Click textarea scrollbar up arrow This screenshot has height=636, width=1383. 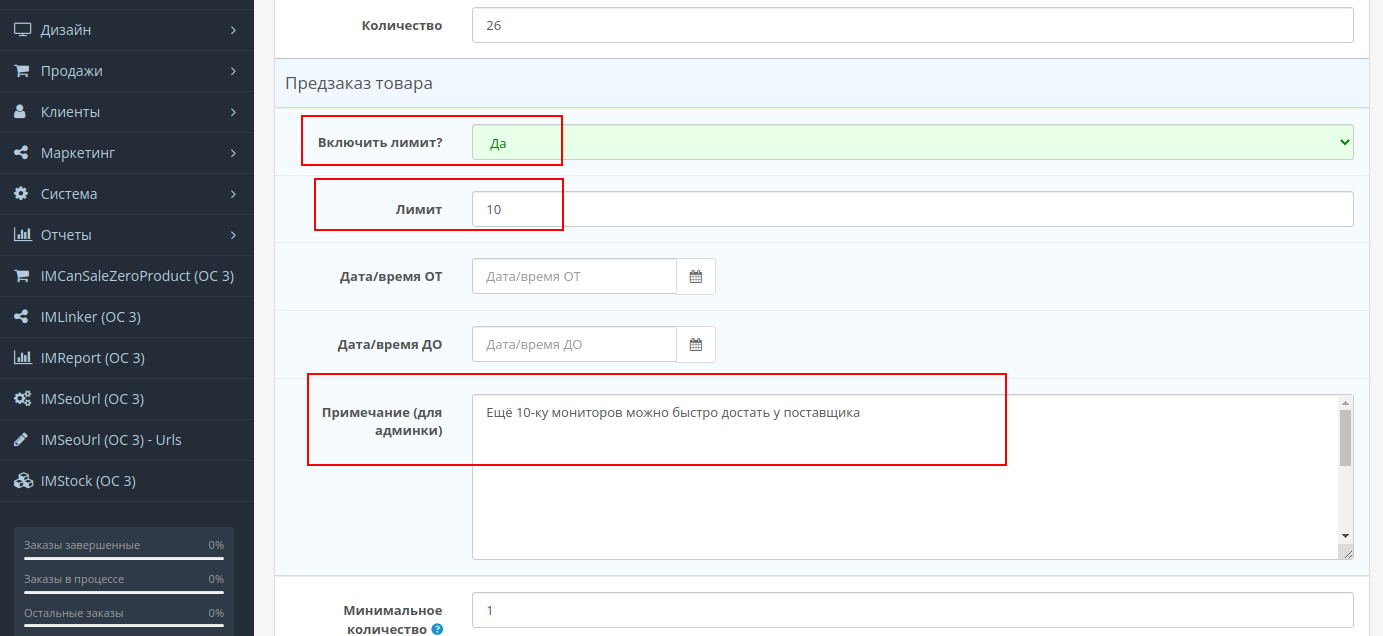tap(1346, 402)
